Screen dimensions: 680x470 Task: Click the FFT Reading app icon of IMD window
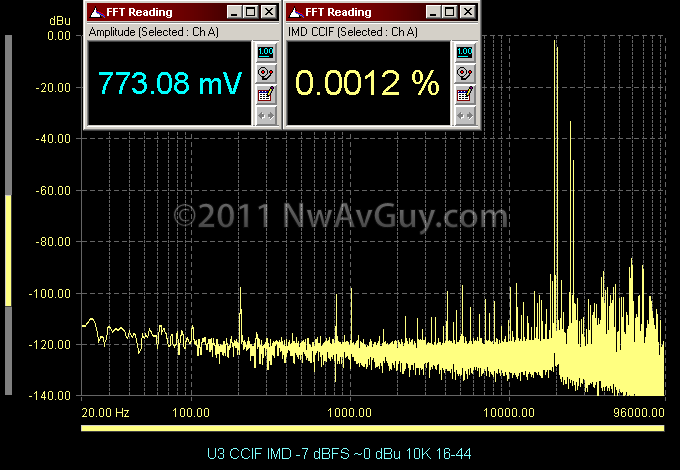[296, 12]
